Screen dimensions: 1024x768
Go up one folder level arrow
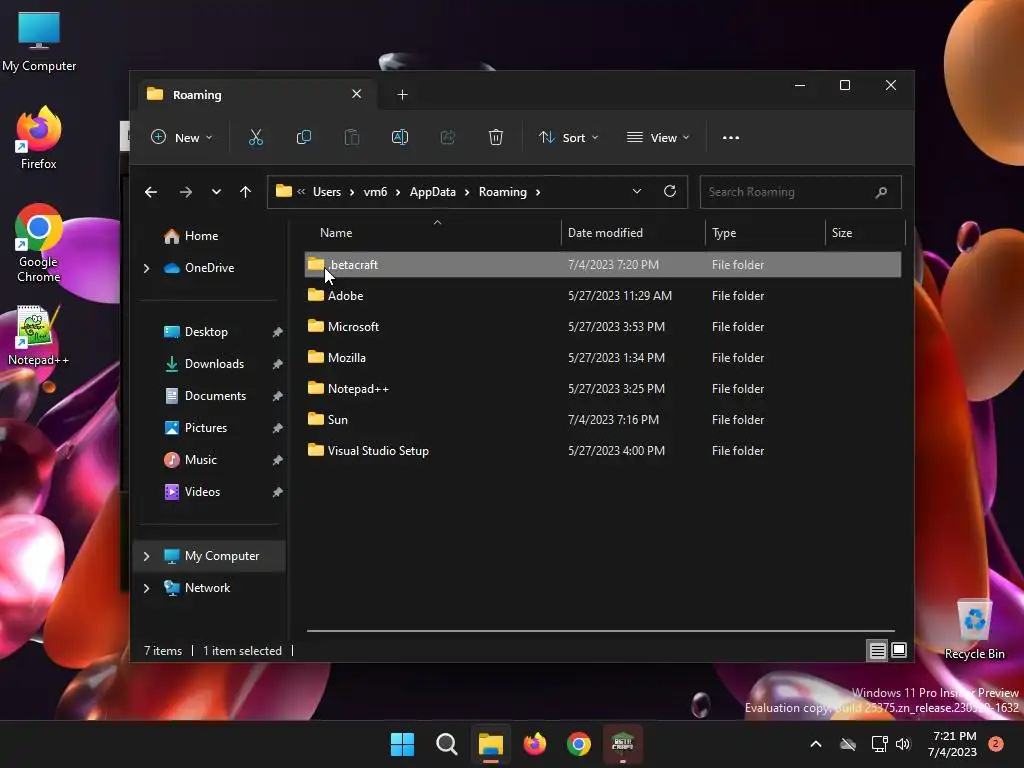click(x=246, y=192)
